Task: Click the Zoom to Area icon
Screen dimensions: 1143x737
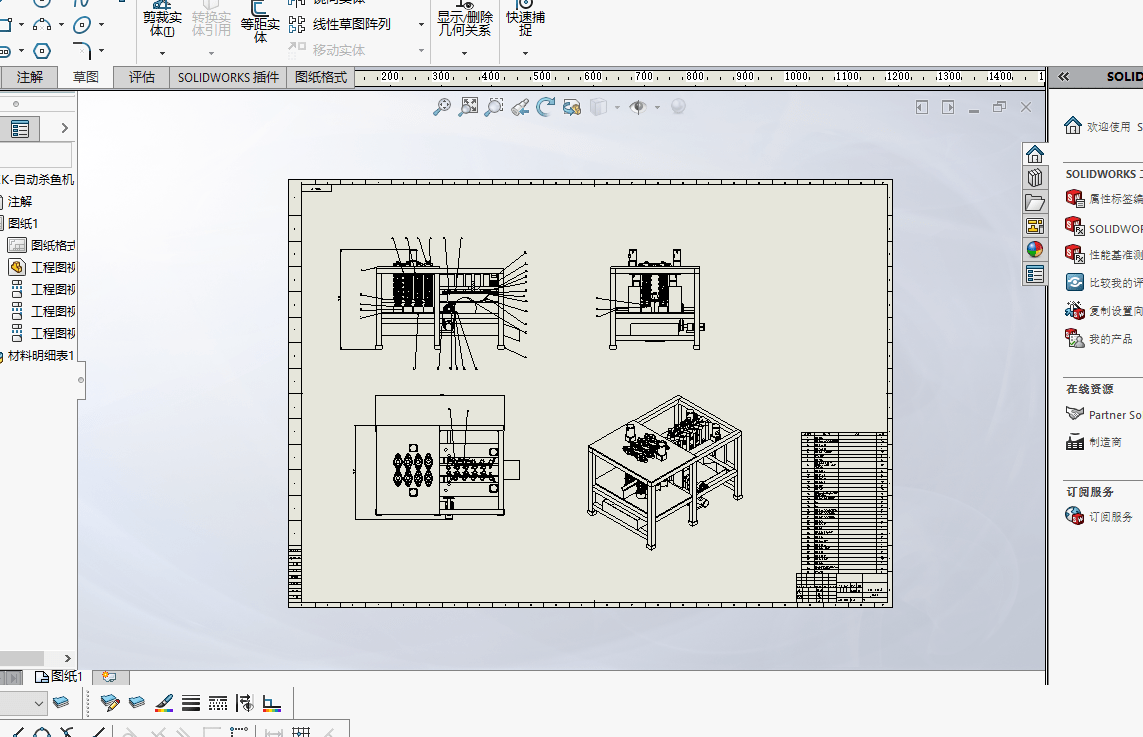Action: [468, 107]
